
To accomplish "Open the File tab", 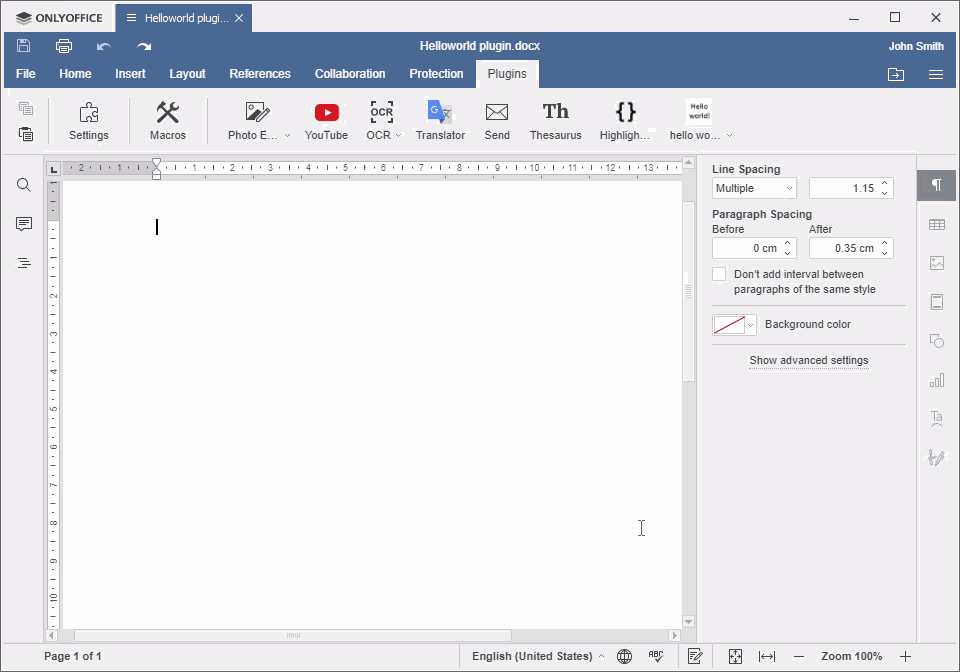I will tap(26, 73).
